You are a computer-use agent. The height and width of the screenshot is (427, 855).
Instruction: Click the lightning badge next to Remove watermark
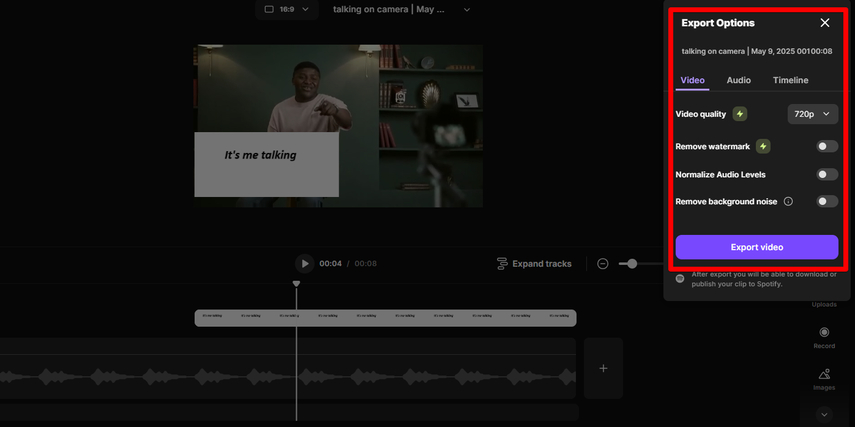click(763, 146)
